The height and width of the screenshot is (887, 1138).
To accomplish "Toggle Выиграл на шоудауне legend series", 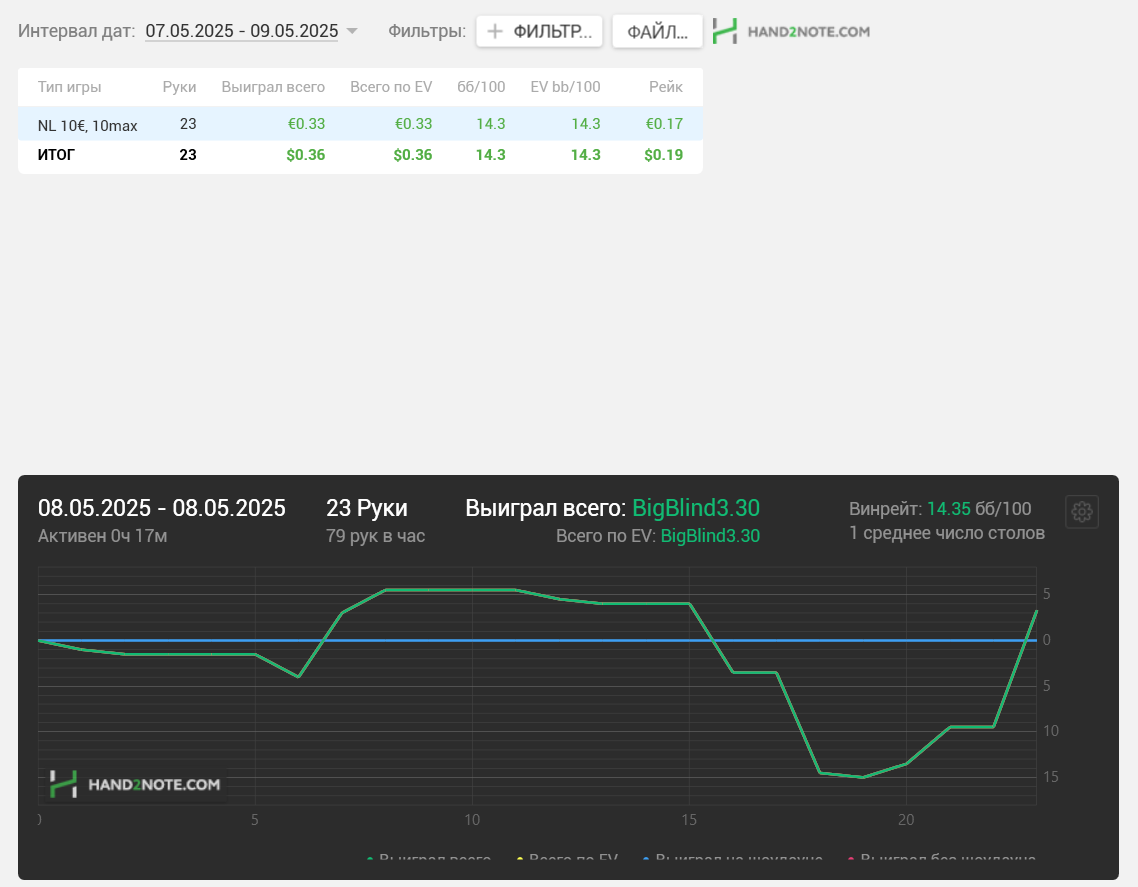I will coord(733,859).
